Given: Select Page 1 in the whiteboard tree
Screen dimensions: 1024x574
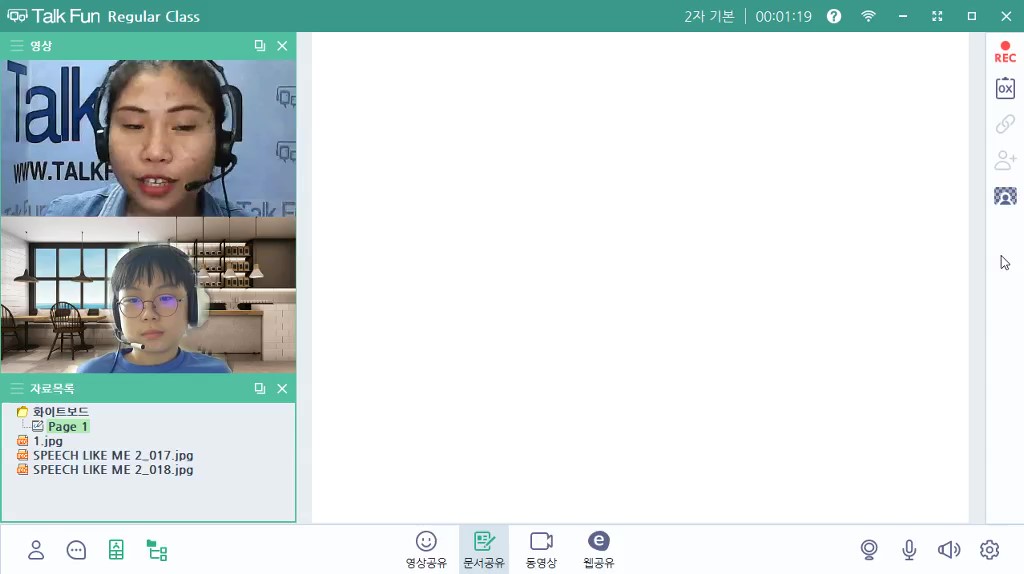Looking at the screenshot, I should pos(68,426).
